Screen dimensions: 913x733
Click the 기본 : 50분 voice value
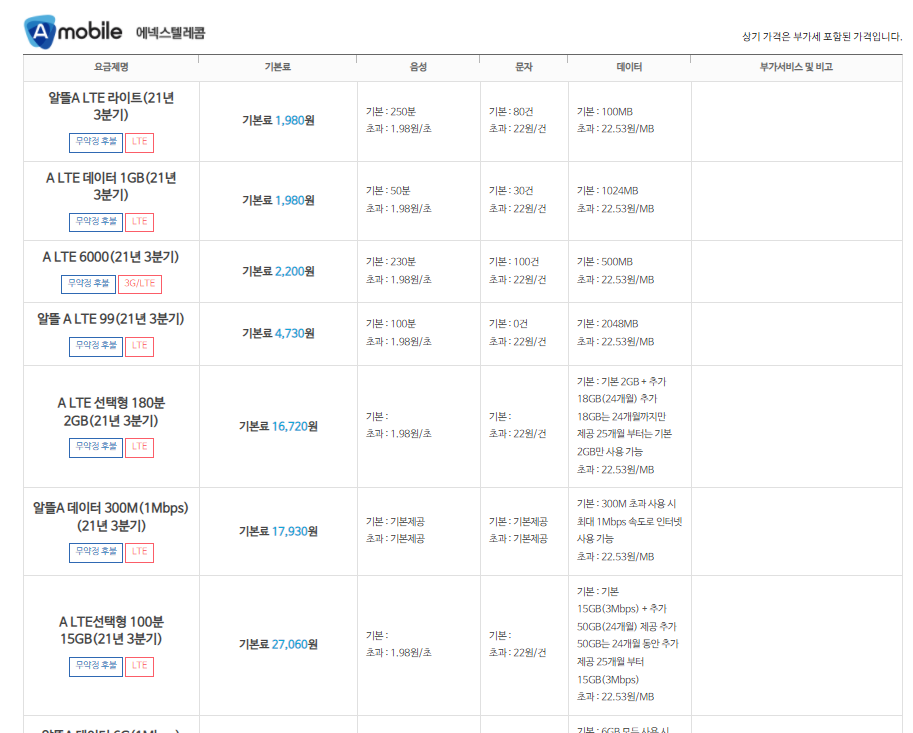(x=388, y=191)
